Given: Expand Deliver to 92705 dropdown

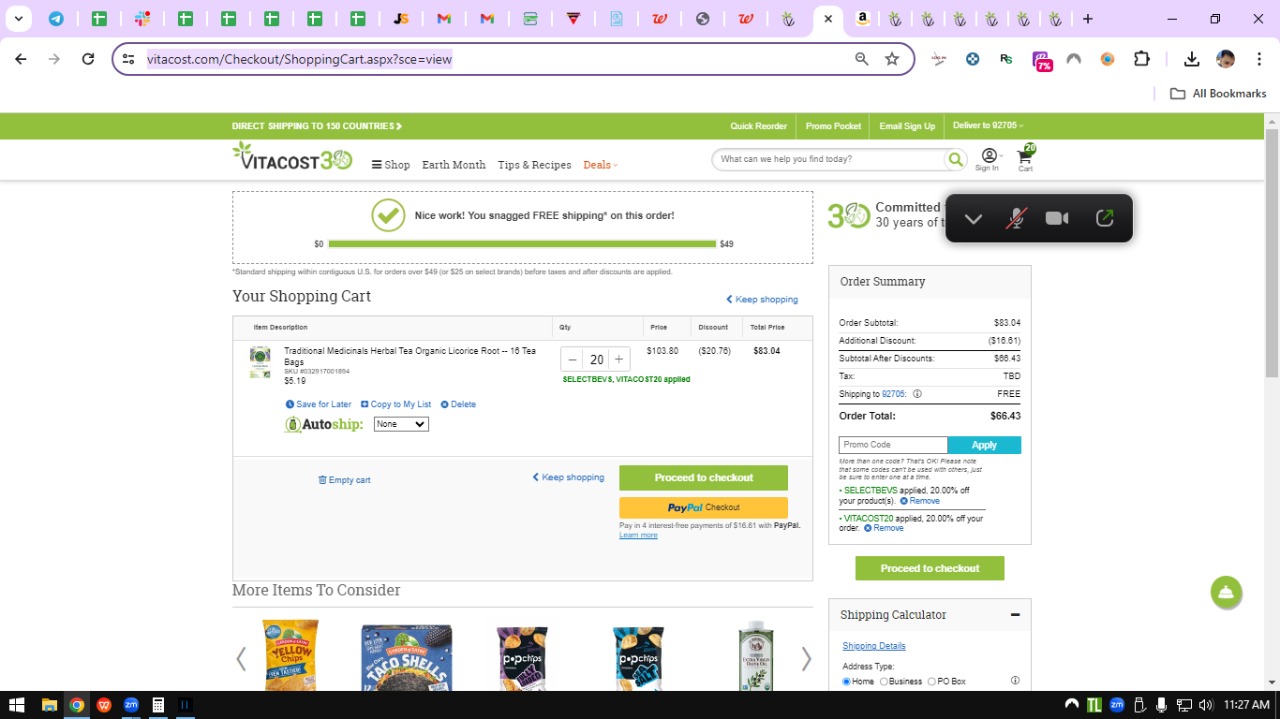Looking at the screenshot, I should pos(988,126).
